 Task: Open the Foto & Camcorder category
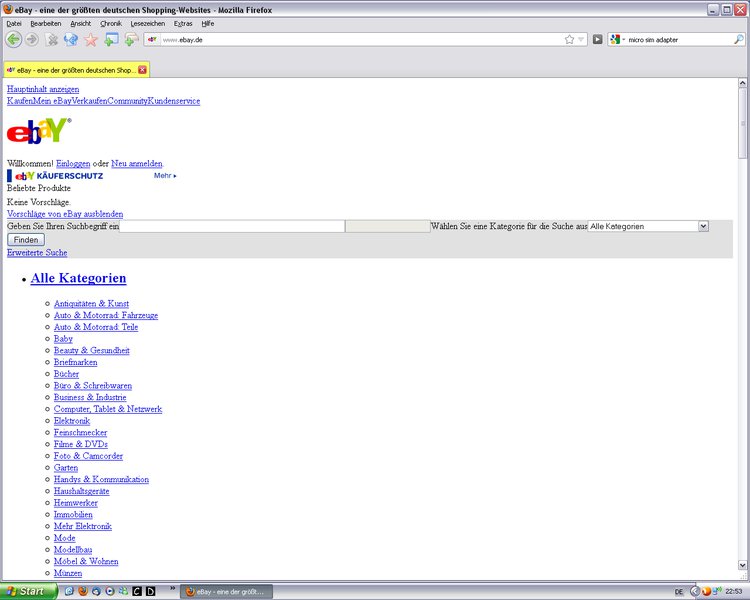pos(88,456)
